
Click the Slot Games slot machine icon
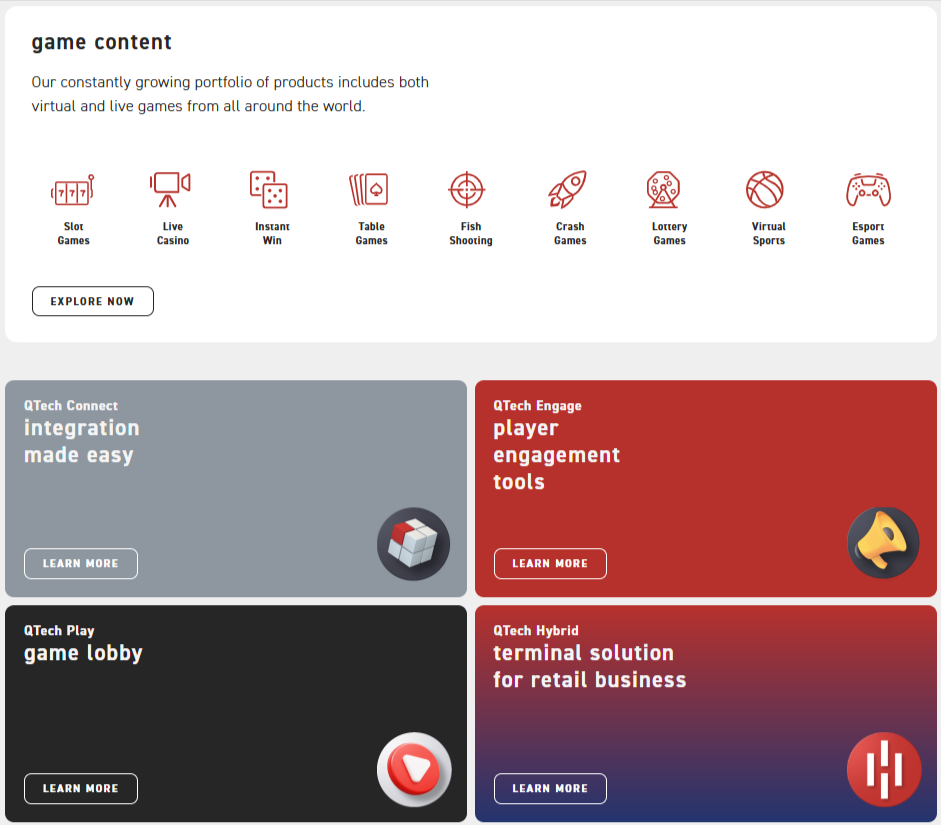[73, 190]
